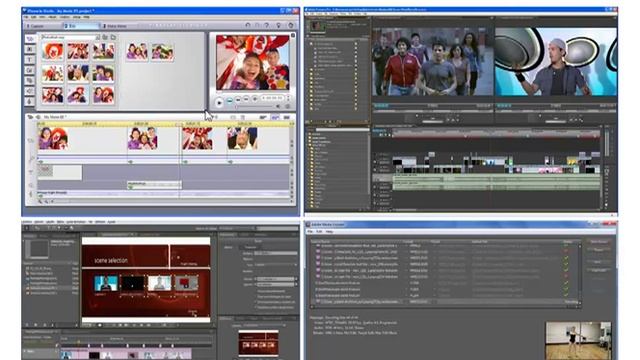
Task: Select the third timeline clip with red stripes
Action: (x=197, y=138)
